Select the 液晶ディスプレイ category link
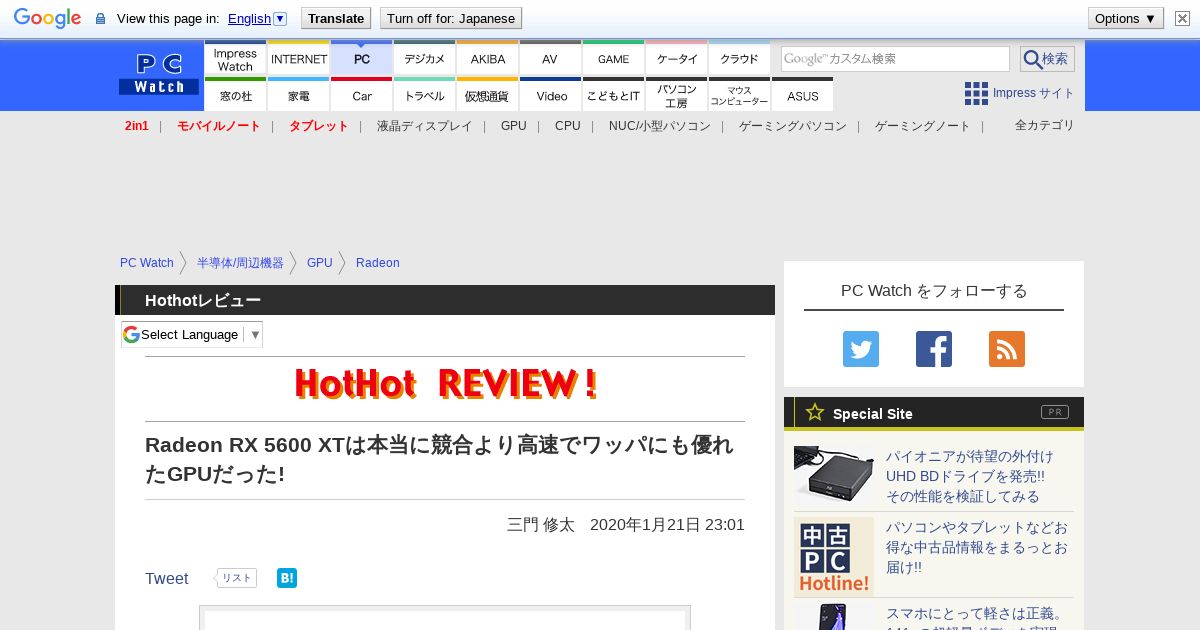The width and height of the screenshot is (1200, 630). (x=424, y=126)
